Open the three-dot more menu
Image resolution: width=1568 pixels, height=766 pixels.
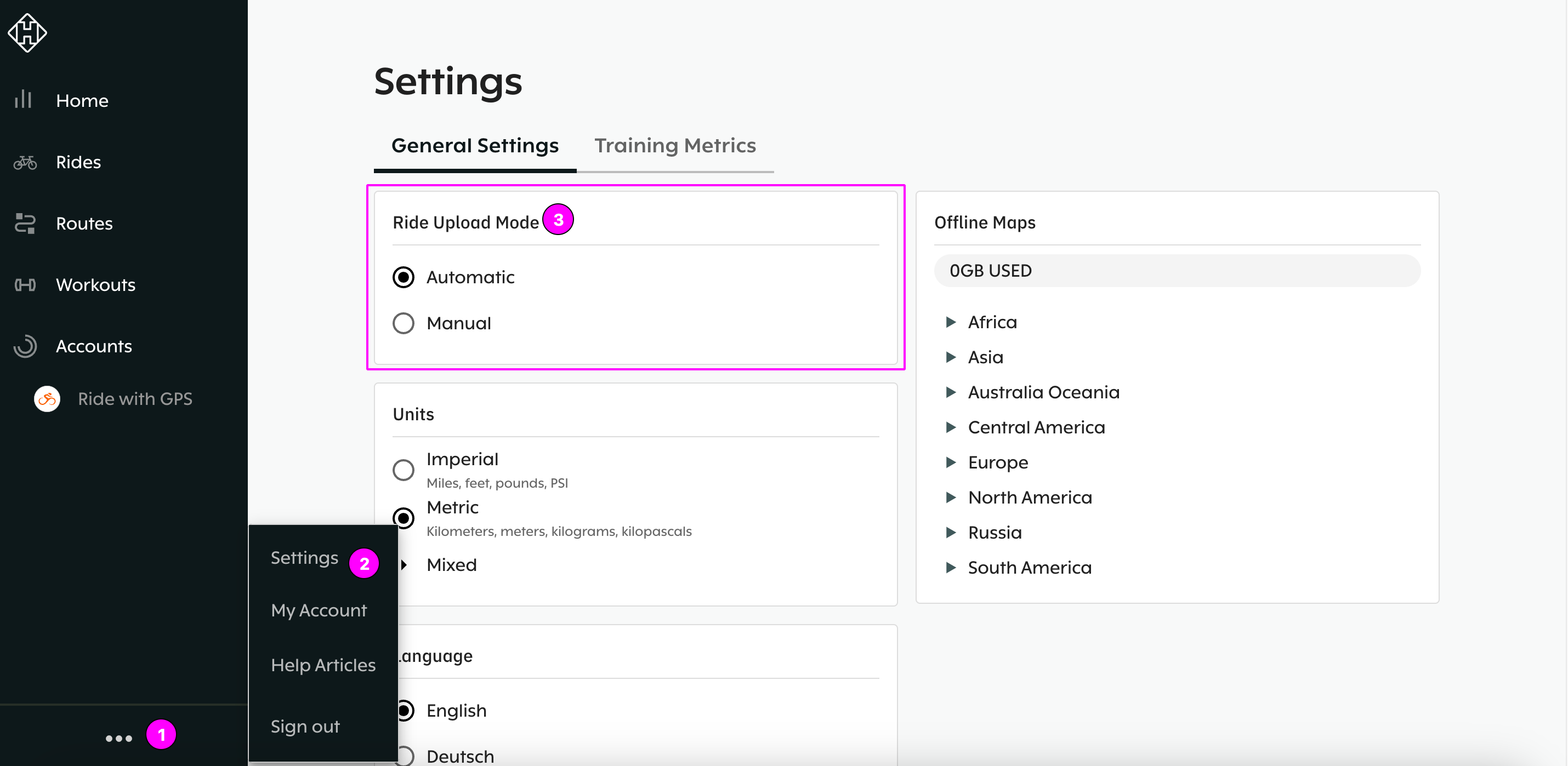(118, 738)
